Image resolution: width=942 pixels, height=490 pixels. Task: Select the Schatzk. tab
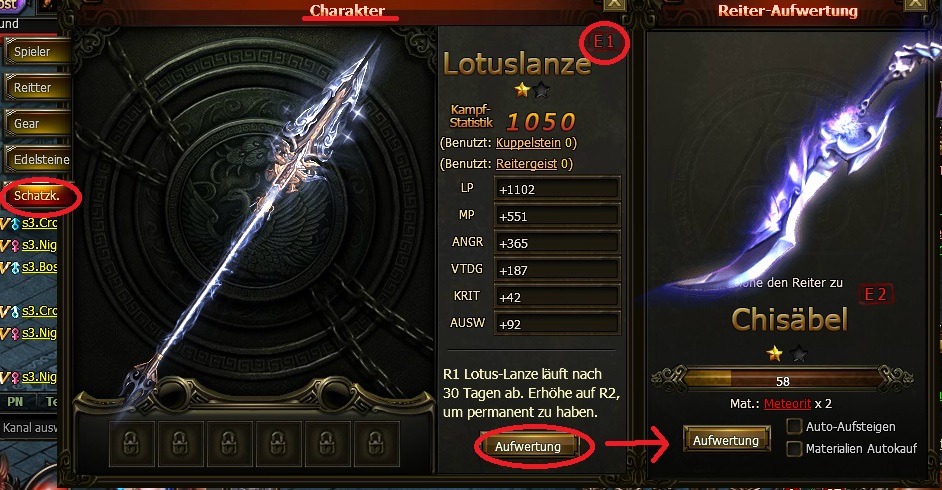tap(37, 196)
